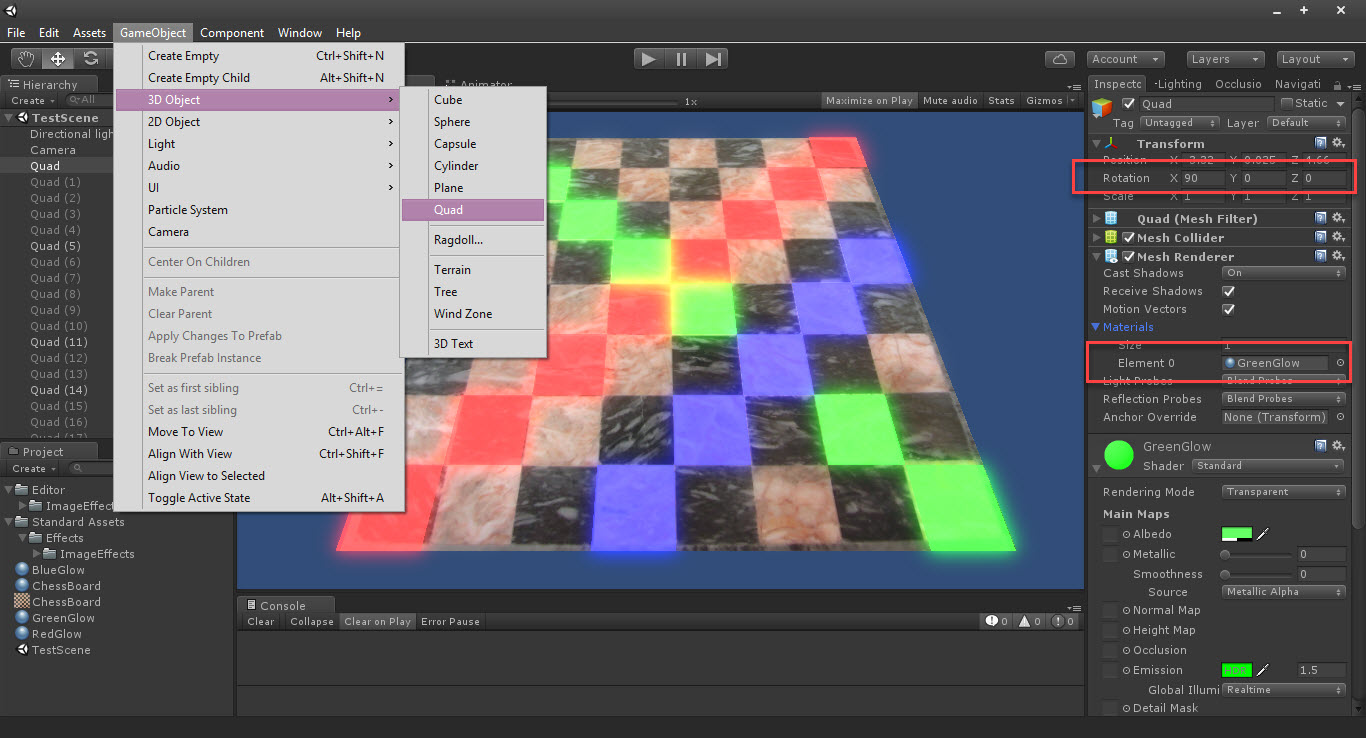The width and height of the screenshot is (1366, 738).
Task: Click the Step frame button
Action: point(713,59)
